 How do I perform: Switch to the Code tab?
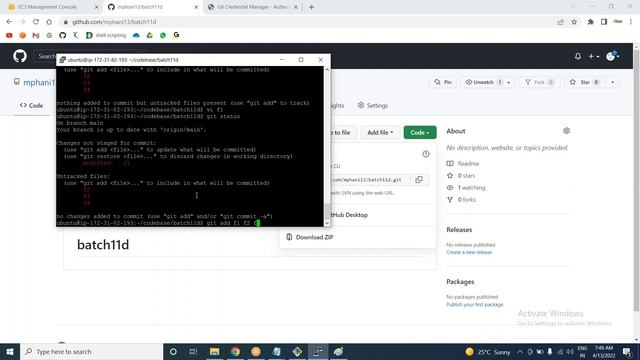(31, 105)
